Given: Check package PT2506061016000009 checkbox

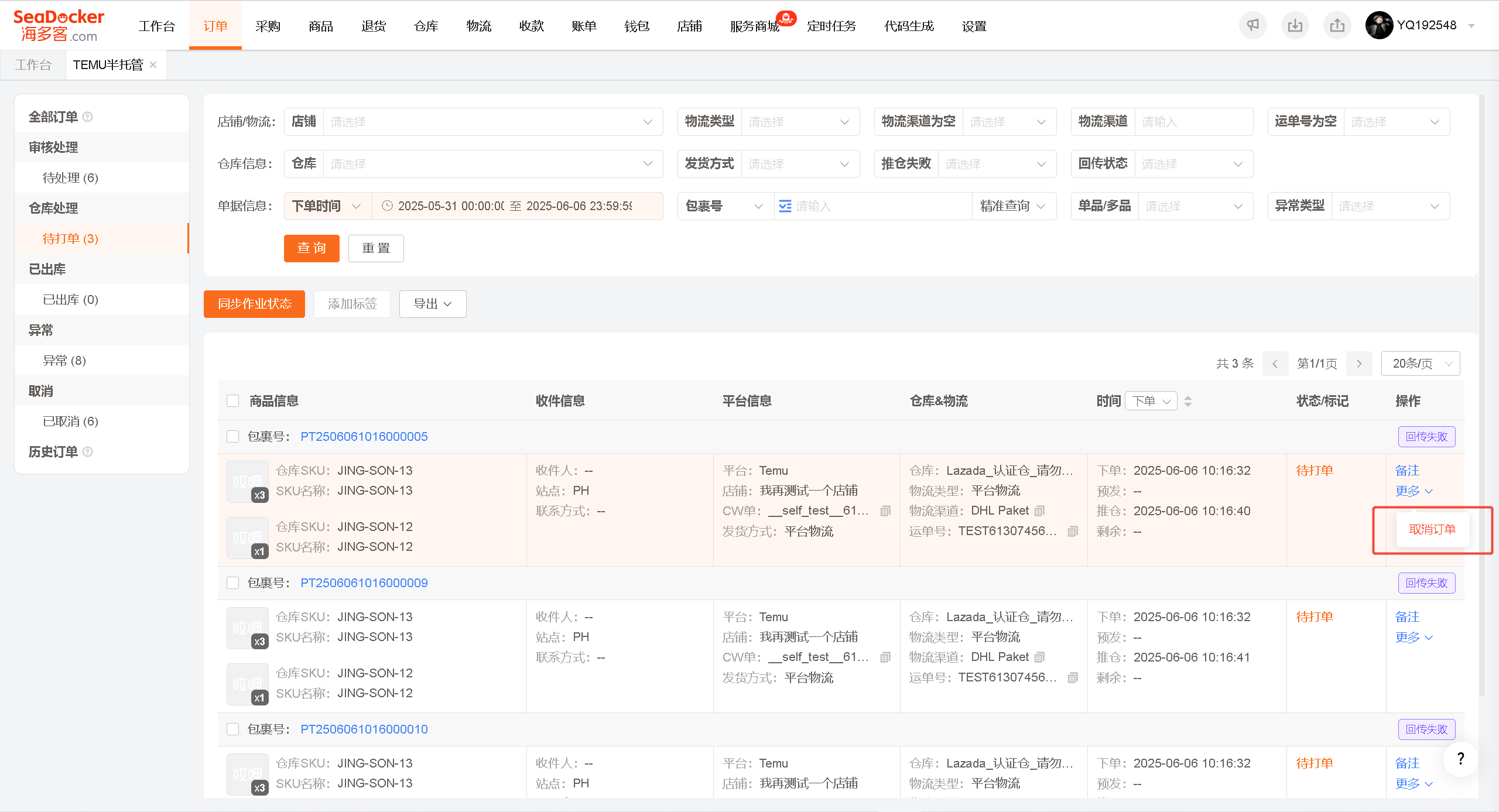Looking at the screenshot, I should (x=233, y=583).
